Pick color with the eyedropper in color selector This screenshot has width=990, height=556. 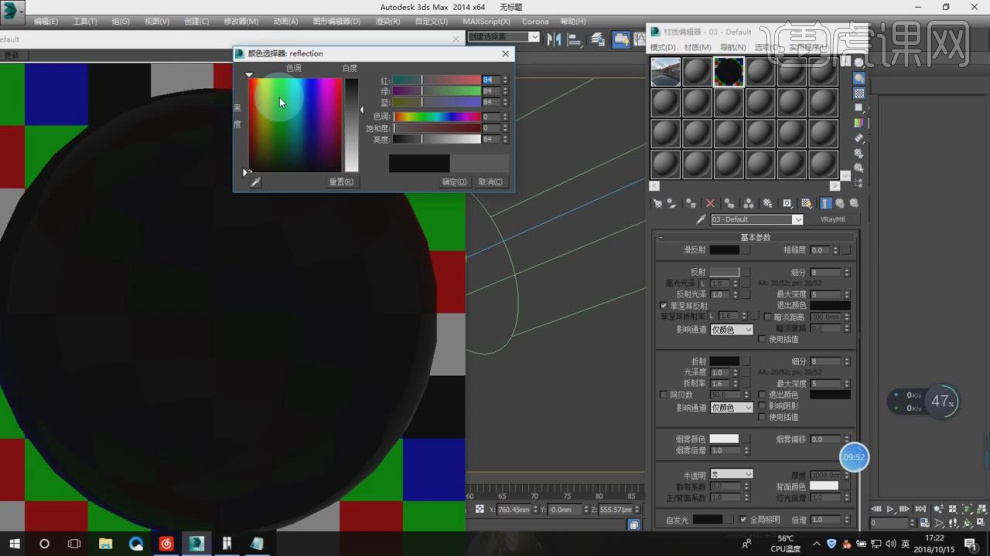tap(255, 182)
